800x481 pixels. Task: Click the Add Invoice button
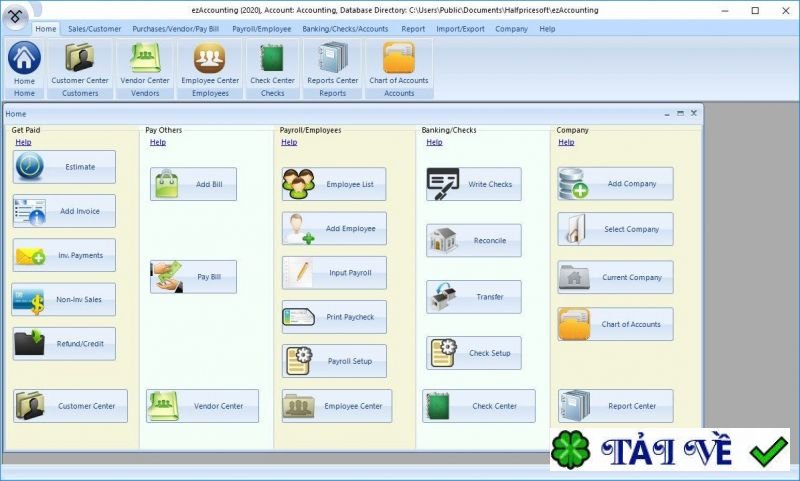point(64,211)
